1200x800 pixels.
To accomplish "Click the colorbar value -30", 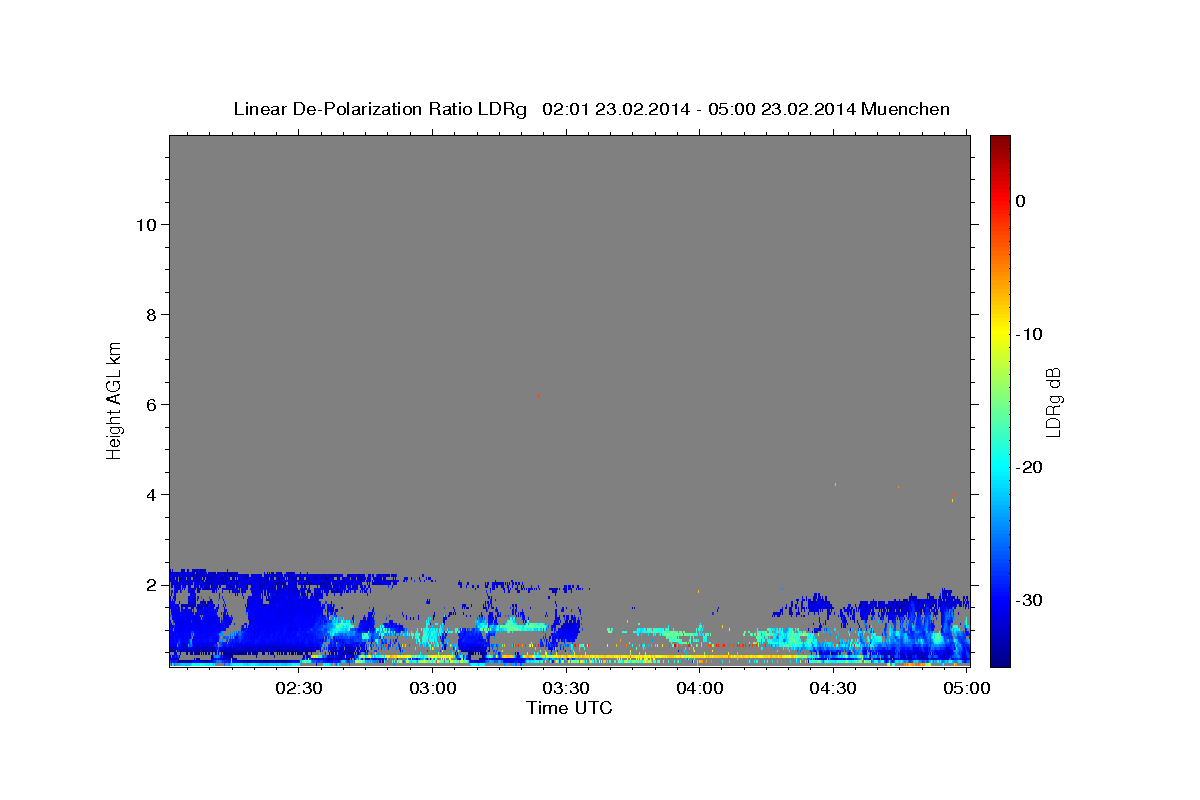I will 1029,600.
